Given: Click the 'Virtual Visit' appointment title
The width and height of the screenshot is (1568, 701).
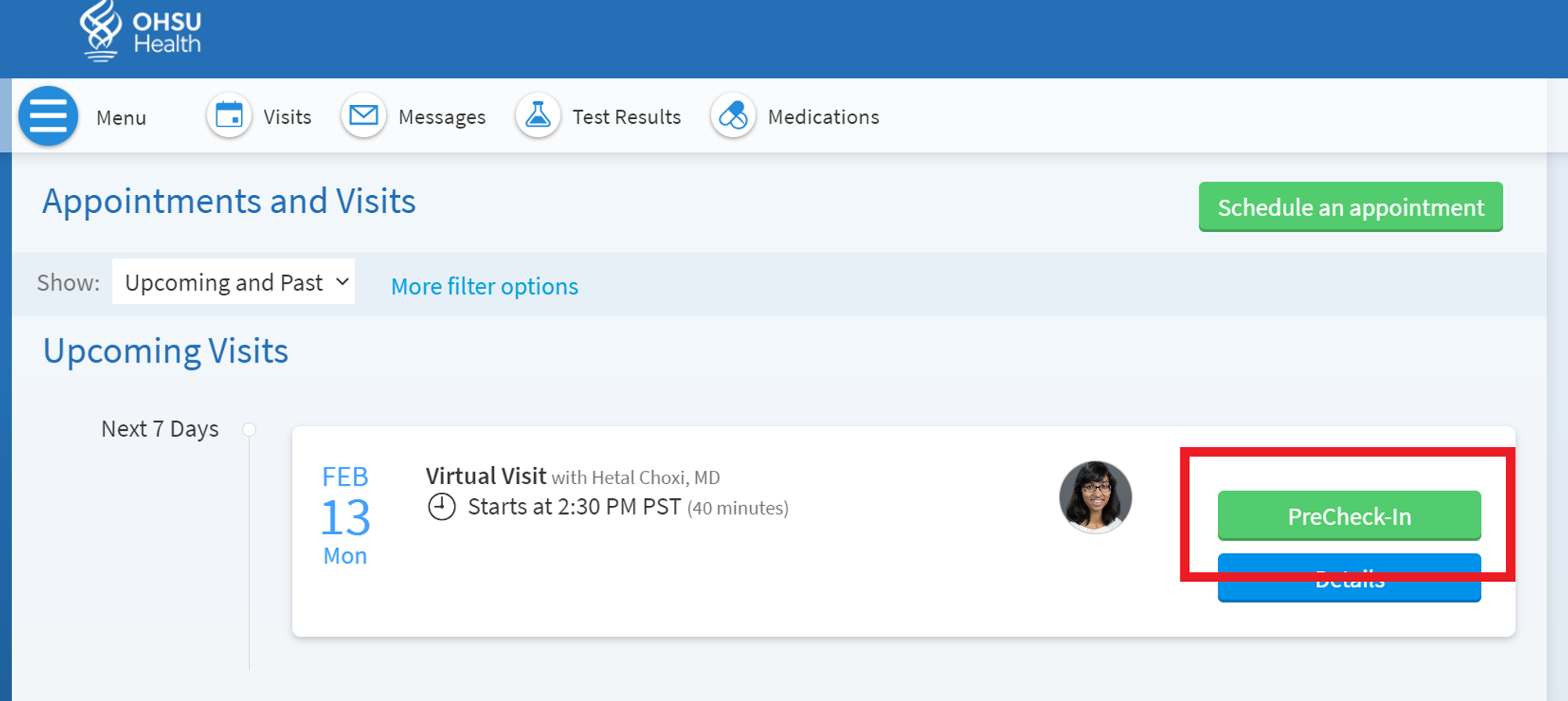Looking at the screenshot, I should click(x=485, y=476).
